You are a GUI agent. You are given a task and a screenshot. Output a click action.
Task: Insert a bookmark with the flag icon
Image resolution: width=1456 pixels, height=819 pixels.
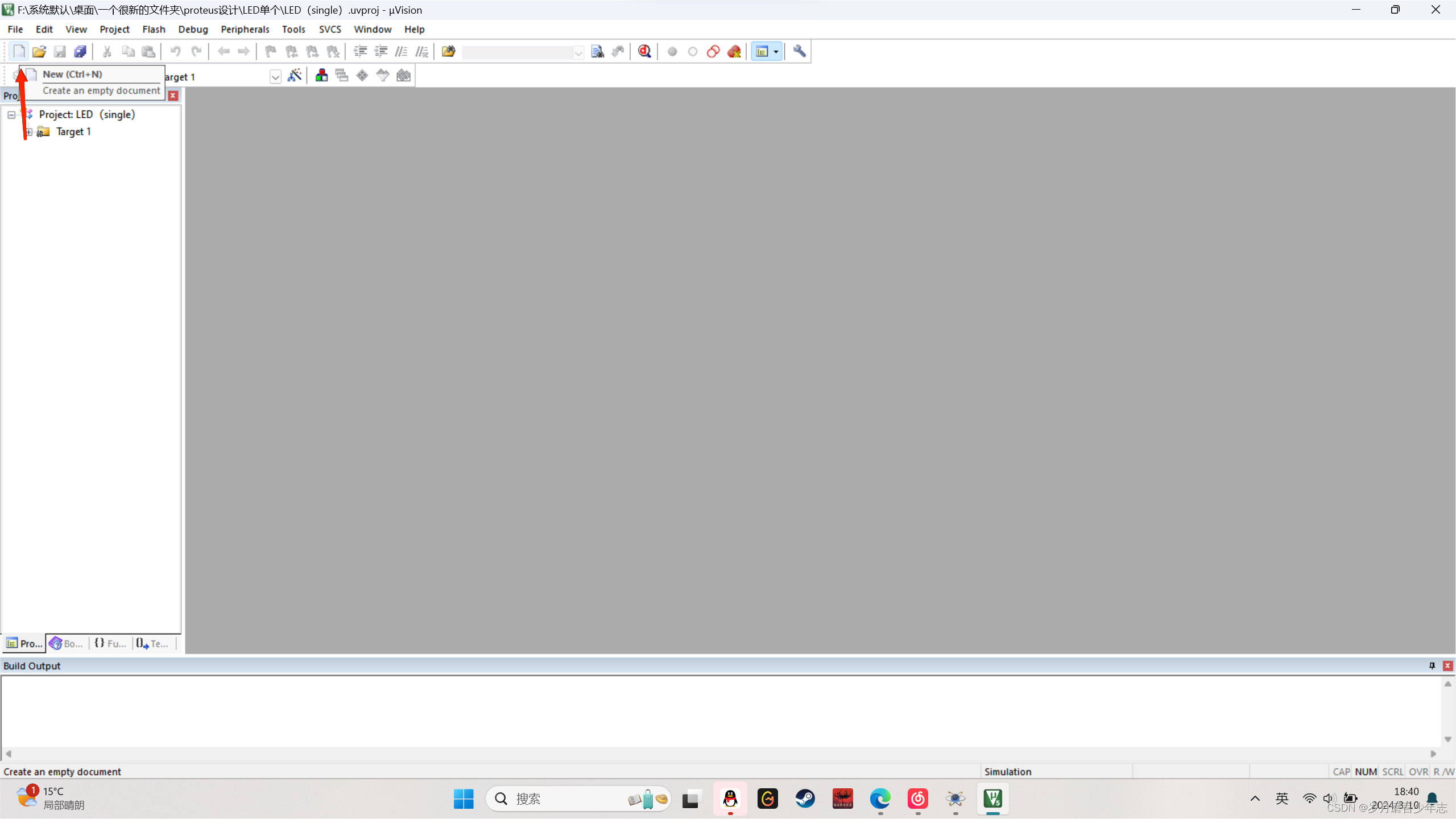[271, 52]
